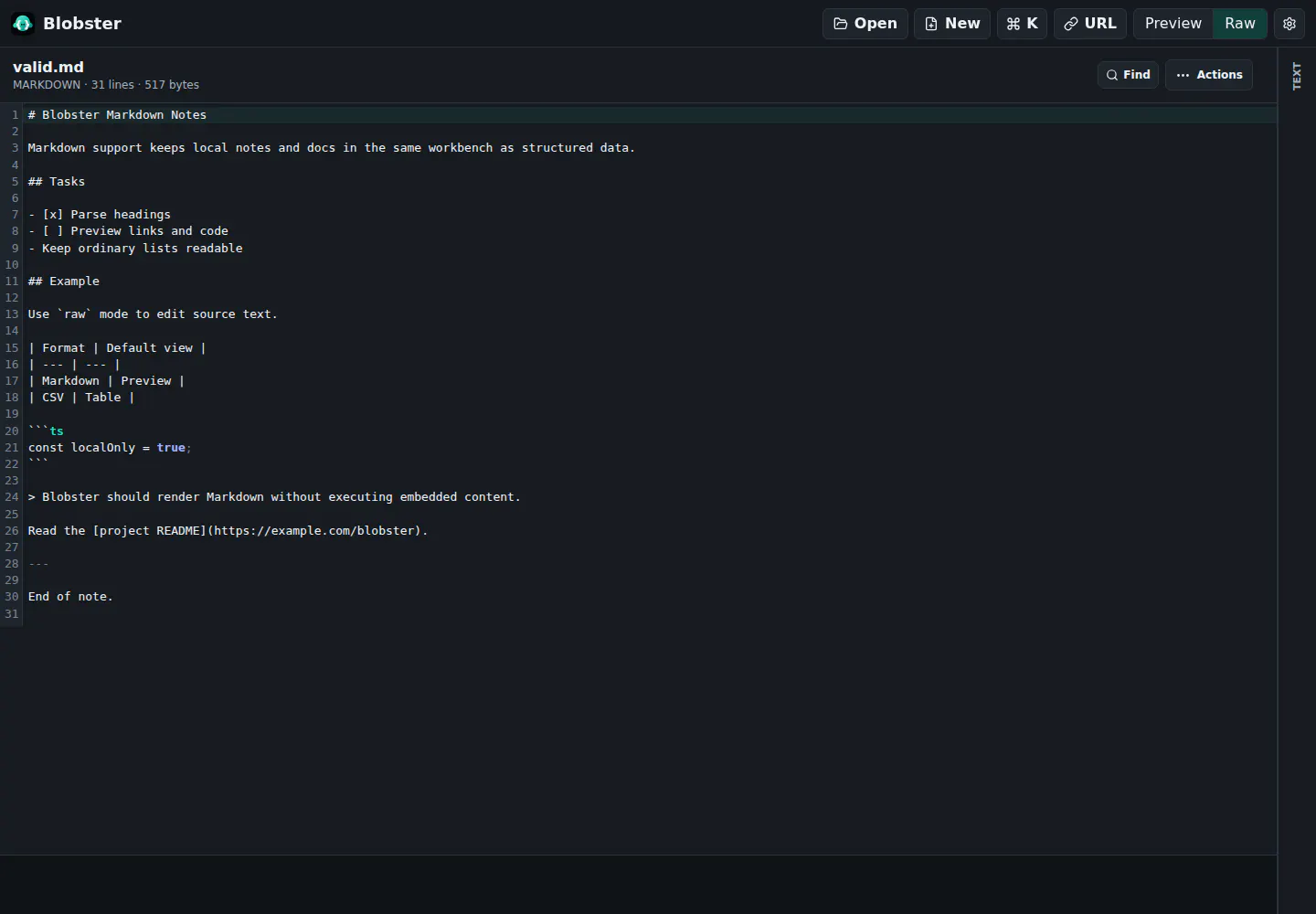
Task: Open the Actions menu
Action: [x=1209, y=75]
